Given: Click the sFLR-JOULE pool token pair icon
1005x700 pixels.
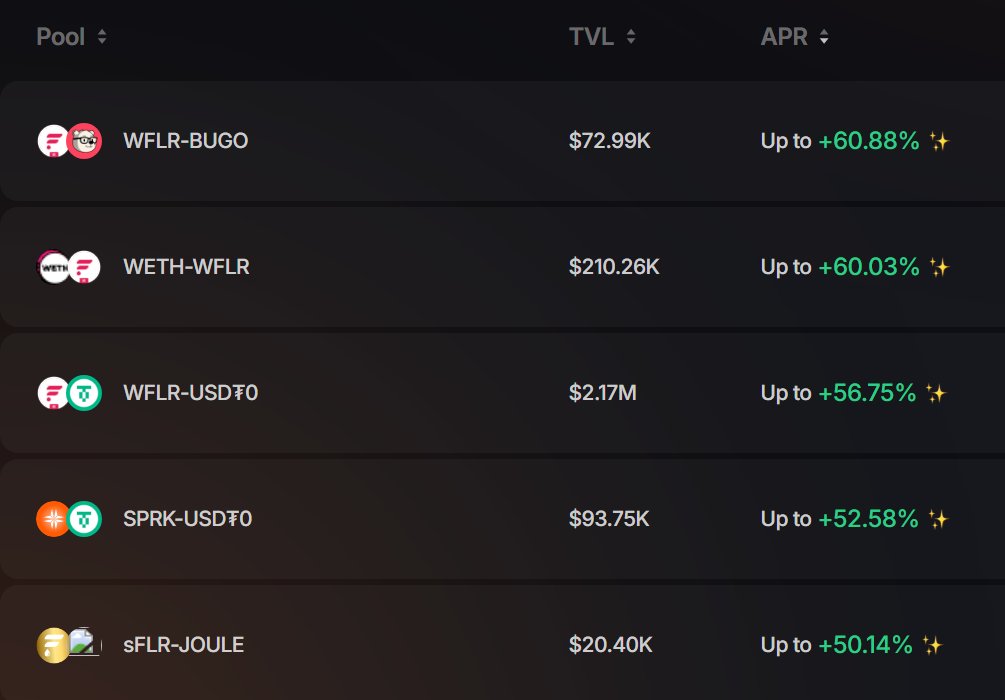Looking at the screenshot, I should (x=69, y=645).
